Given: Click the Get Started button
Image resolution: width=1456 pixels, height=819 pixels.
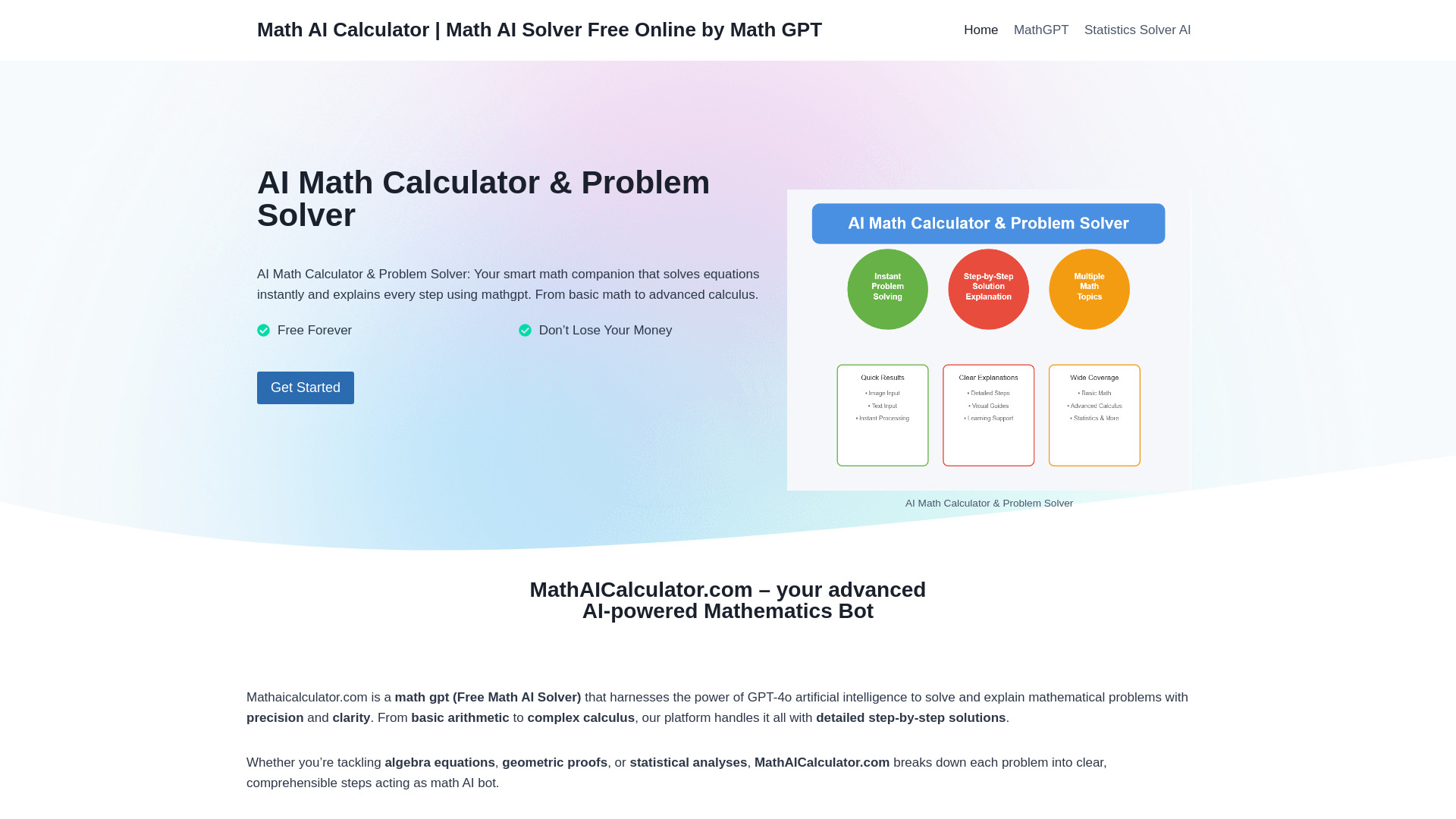Looking at the screenshot, I should tap(305, 387).
